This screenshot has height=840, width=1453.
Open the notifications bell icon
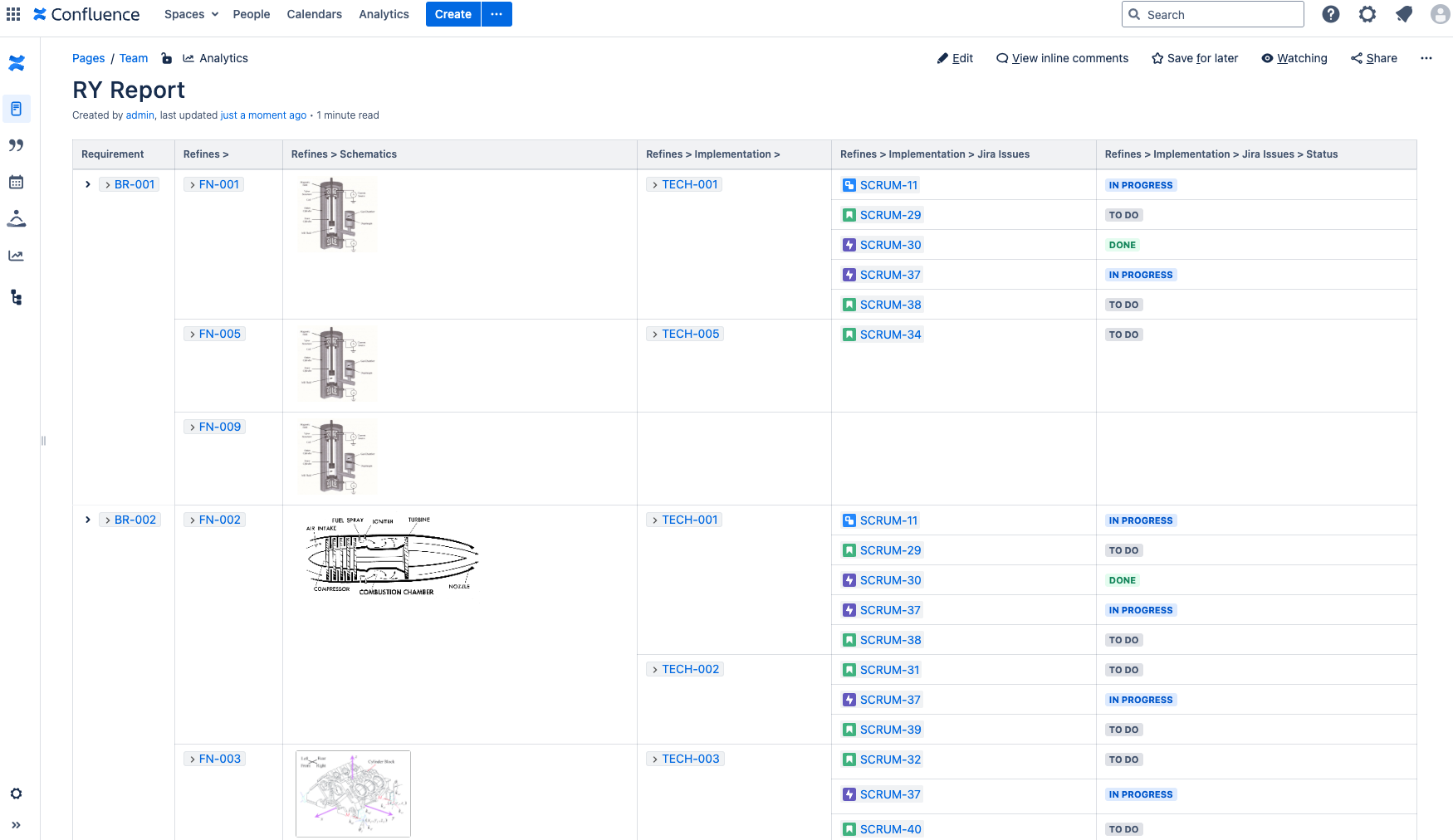pos(1403,14)
